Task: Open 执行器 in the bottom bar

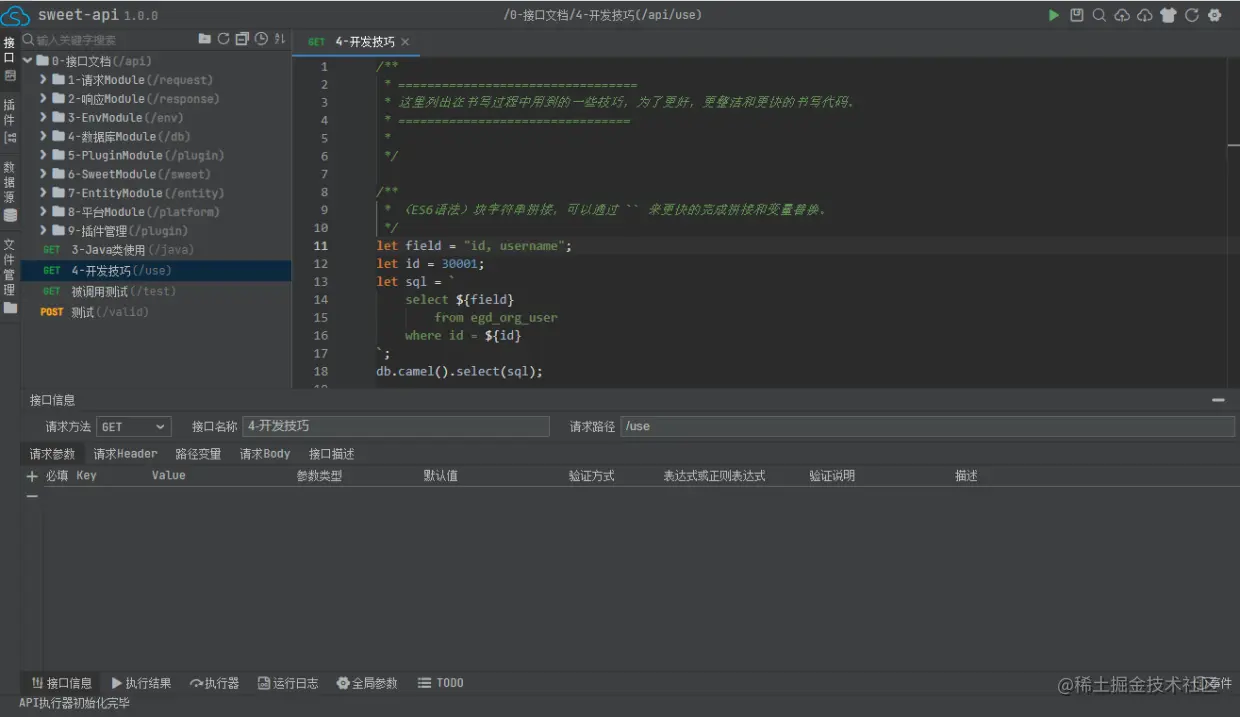Action: tap(214, 683)
